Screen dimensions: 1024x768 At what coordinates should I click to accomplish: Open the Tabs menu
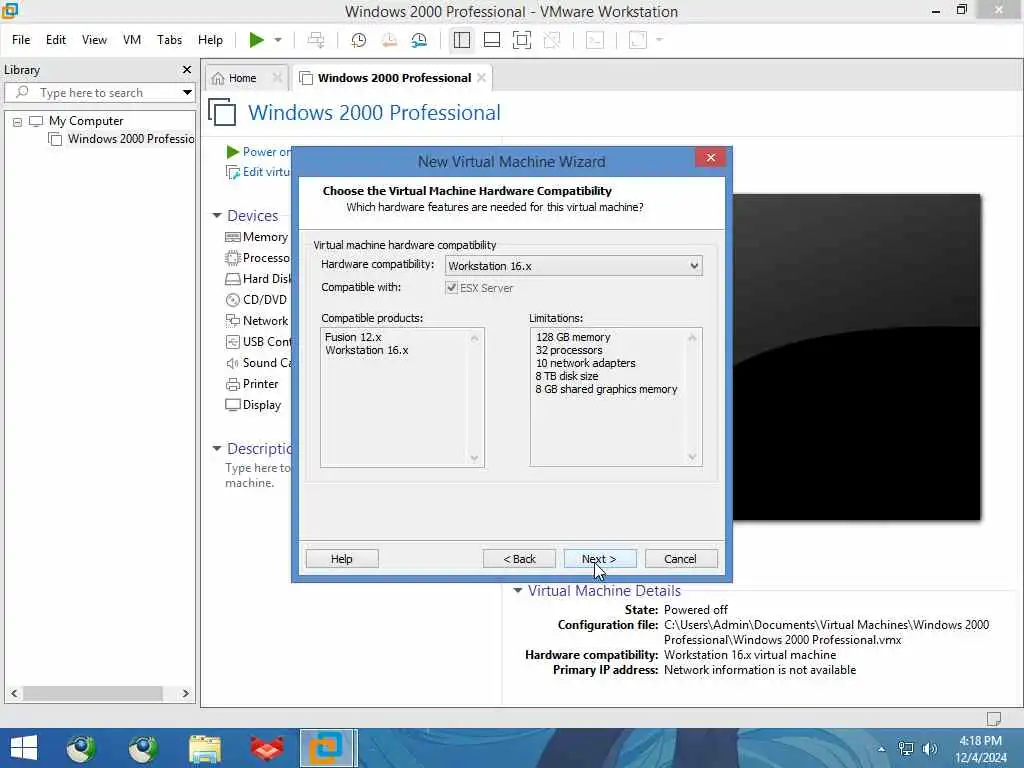pos(169,40)
